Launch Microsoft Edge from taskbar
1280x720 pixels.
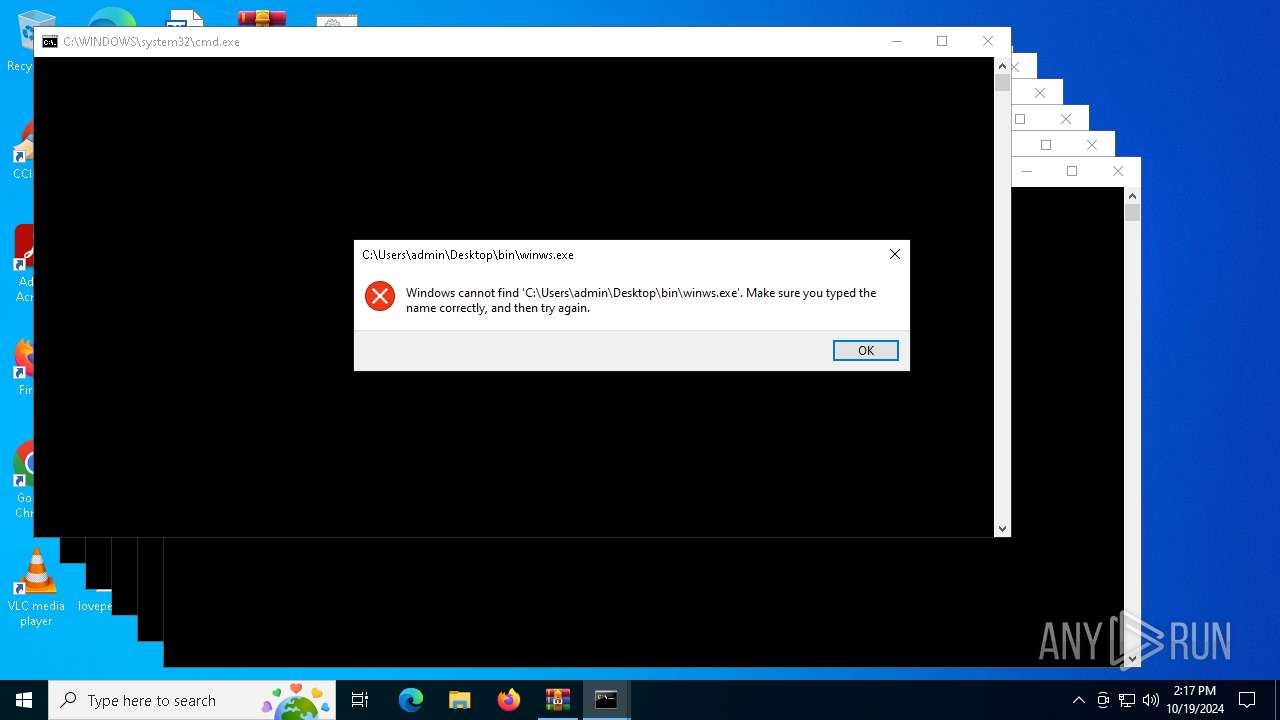click(x=411, y=700)
